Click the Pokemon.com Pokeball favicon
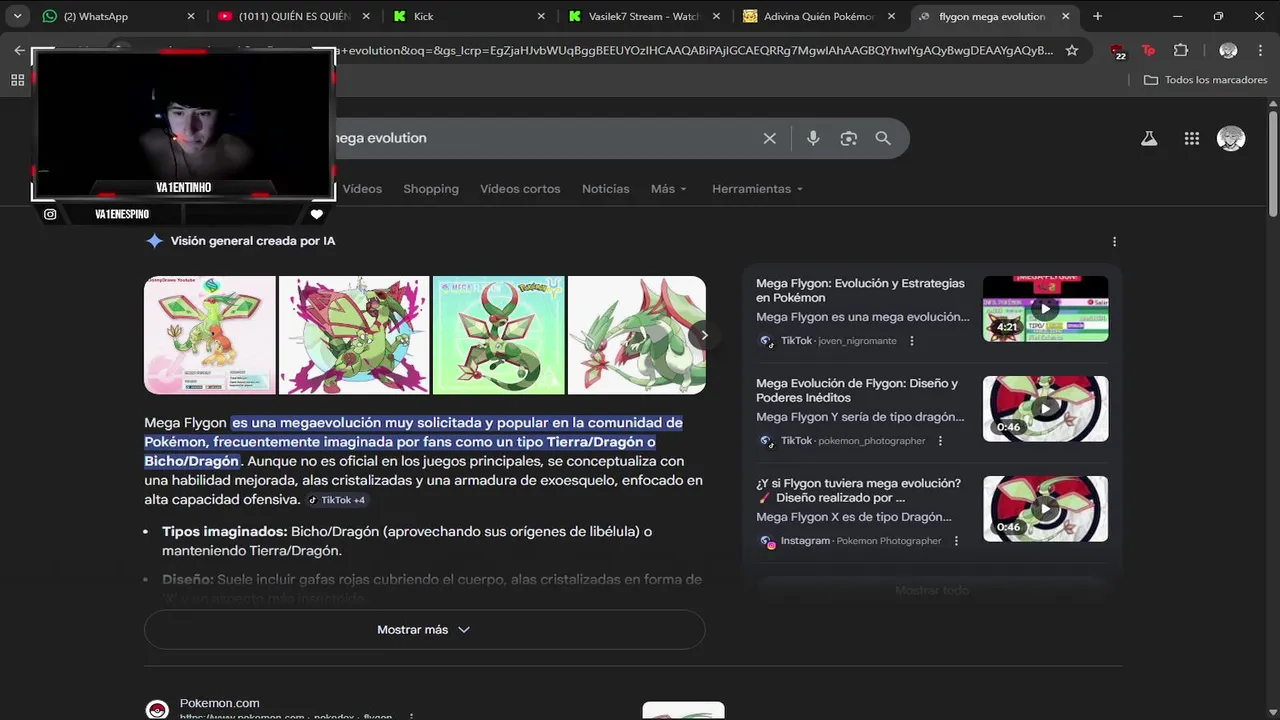This screenshot has width=1280, height=720. (x=157, y=710)
